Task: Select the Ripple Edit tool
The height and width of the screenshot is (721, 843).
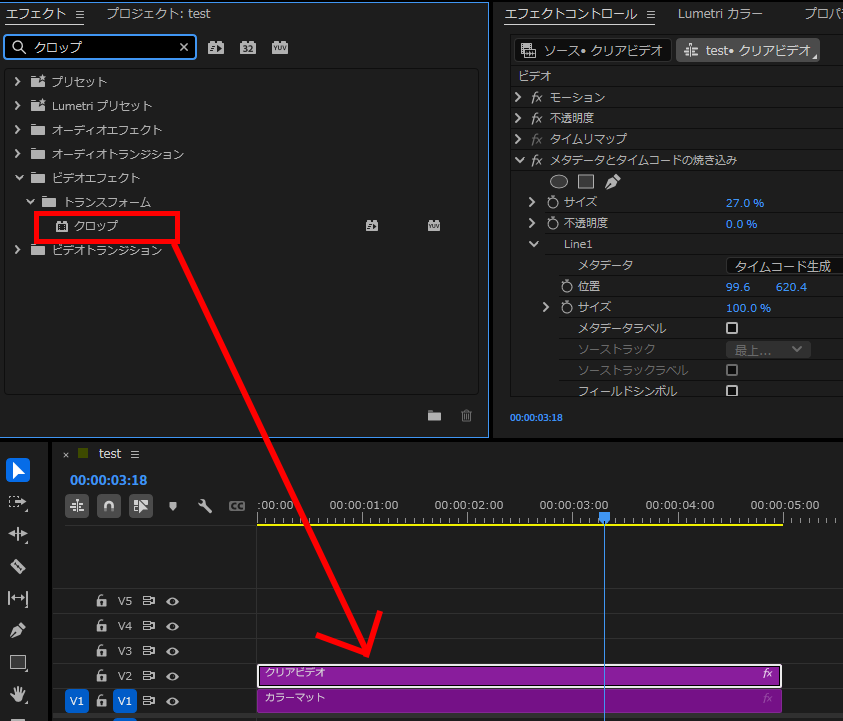Action: click(x=18, y=534)
